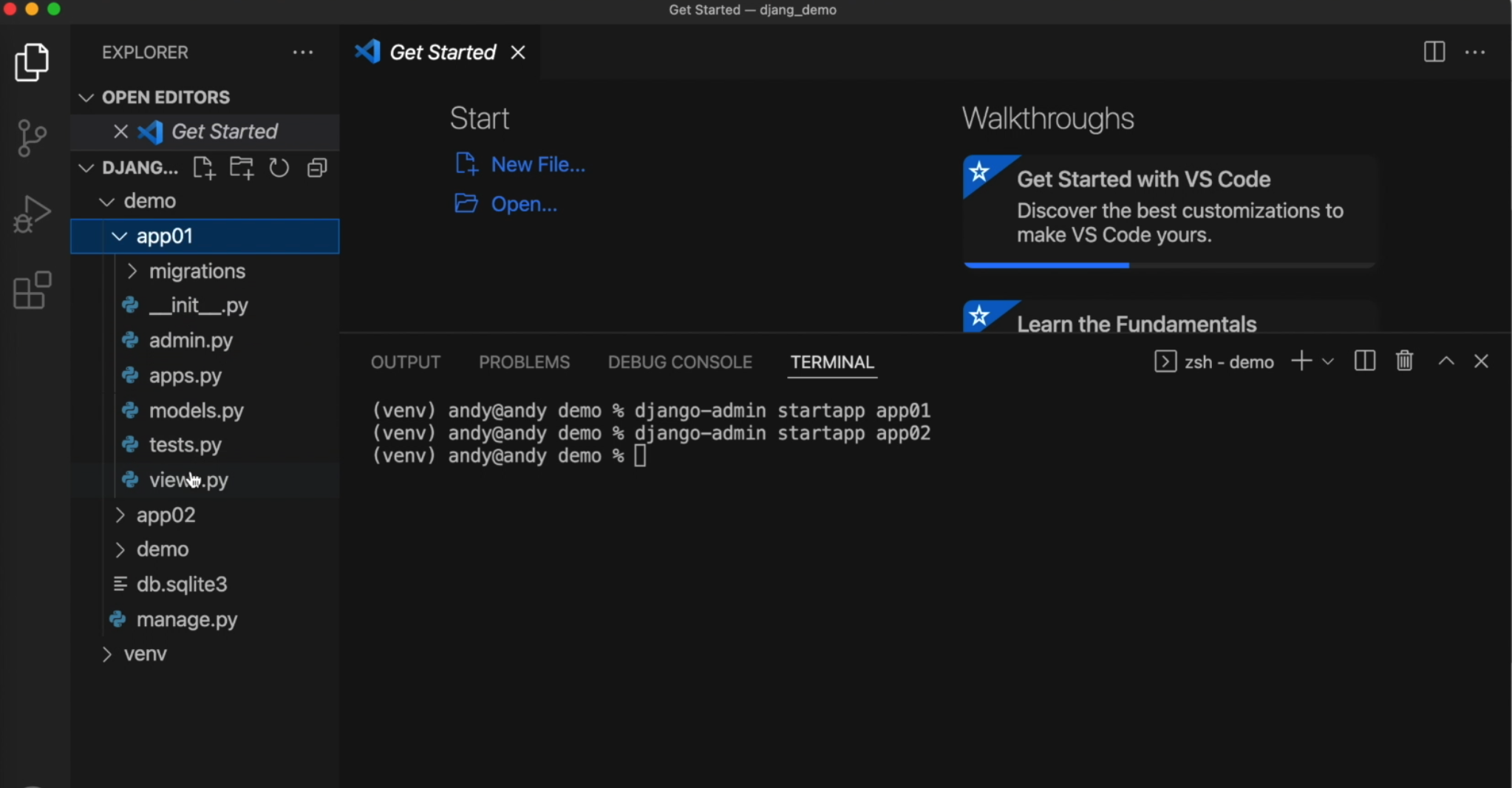
Task: Split the terminal pane
Action: pyautogui.click(x=1364, y=361)
